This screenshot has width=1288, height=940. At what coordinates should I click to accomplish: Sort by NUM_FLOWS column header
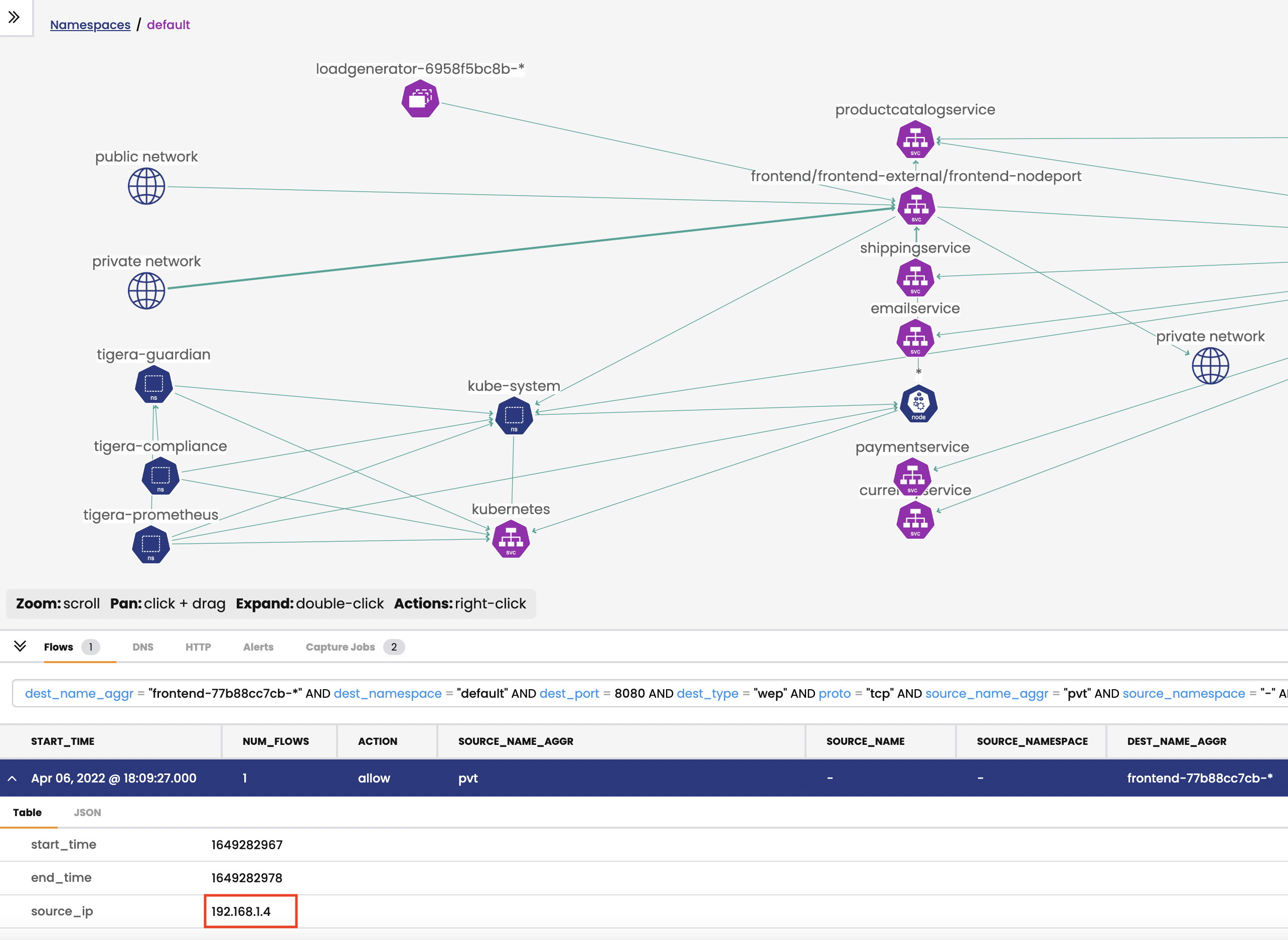276,741
